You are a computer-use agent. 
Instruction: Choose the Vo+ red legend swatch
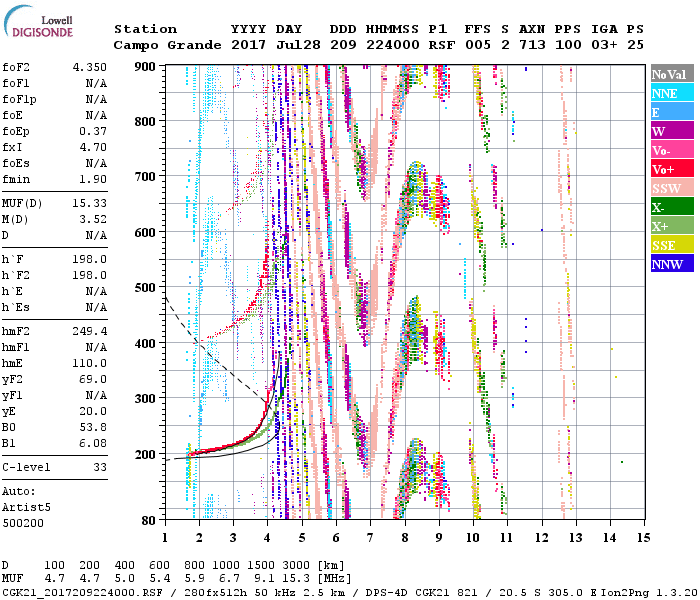point(670,169)
